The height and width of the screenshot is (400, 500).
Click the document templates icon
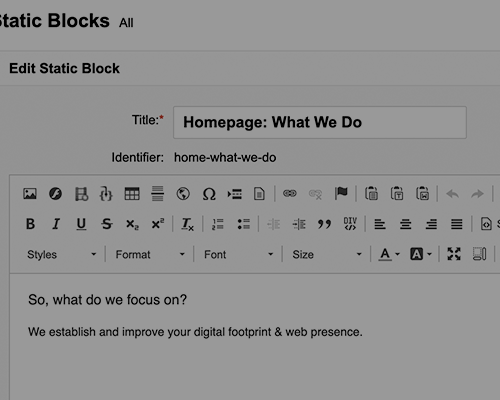point(259,194)
